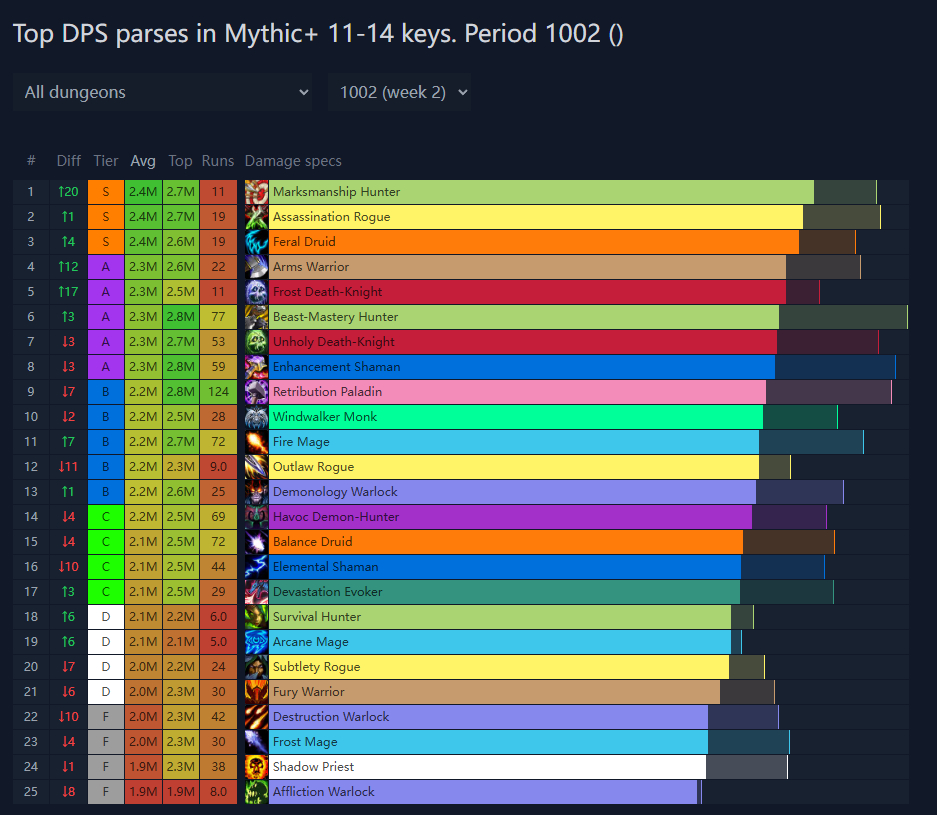Click the Retribution Paladin spec icon
This screenshot has width=937, height=815.
pyautogui.click(x=257, y=392)
